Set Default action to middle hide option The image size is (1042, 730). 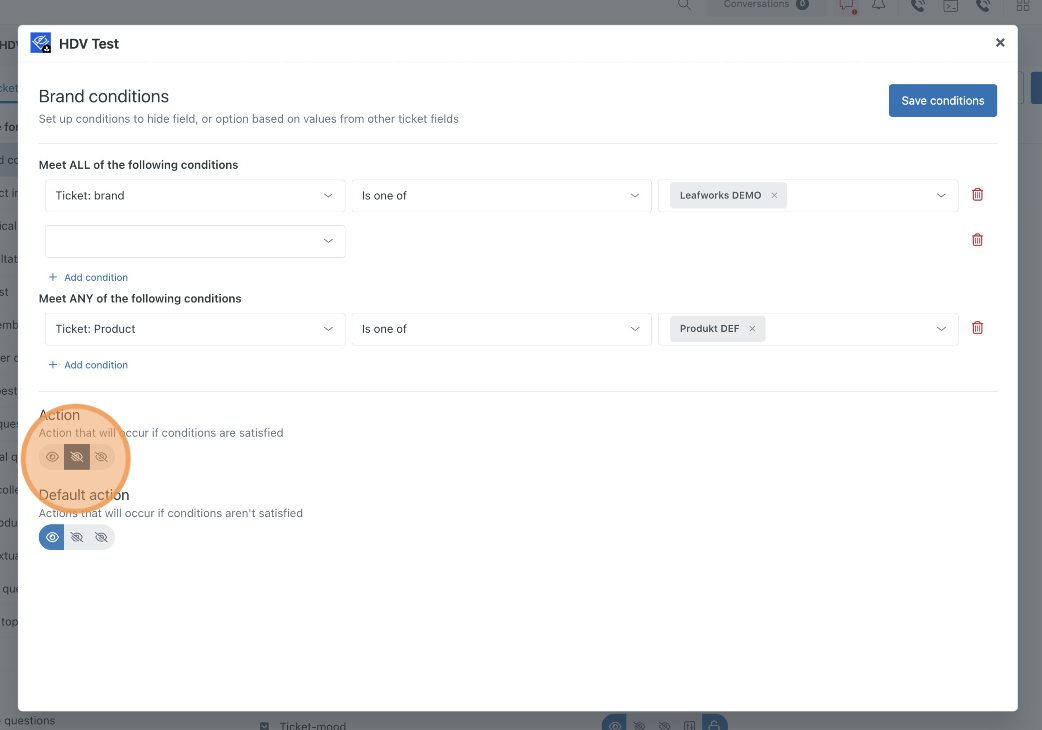coord(77,538)
